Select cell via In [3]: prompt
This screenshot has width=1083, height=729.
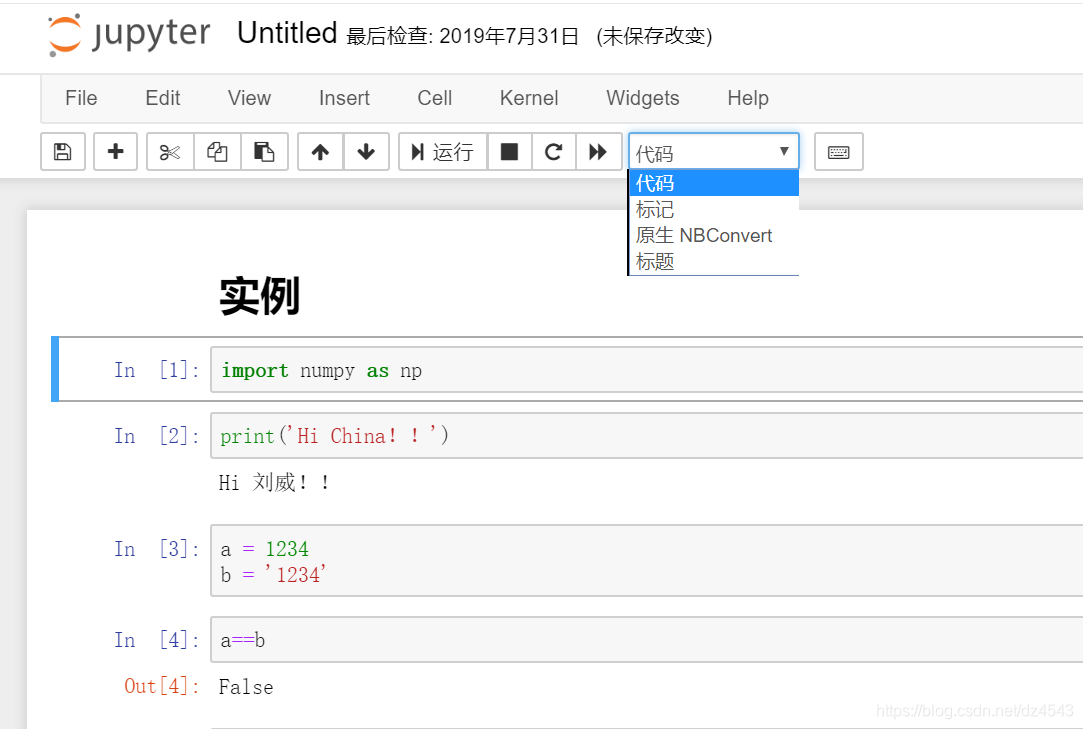(157, 549)
